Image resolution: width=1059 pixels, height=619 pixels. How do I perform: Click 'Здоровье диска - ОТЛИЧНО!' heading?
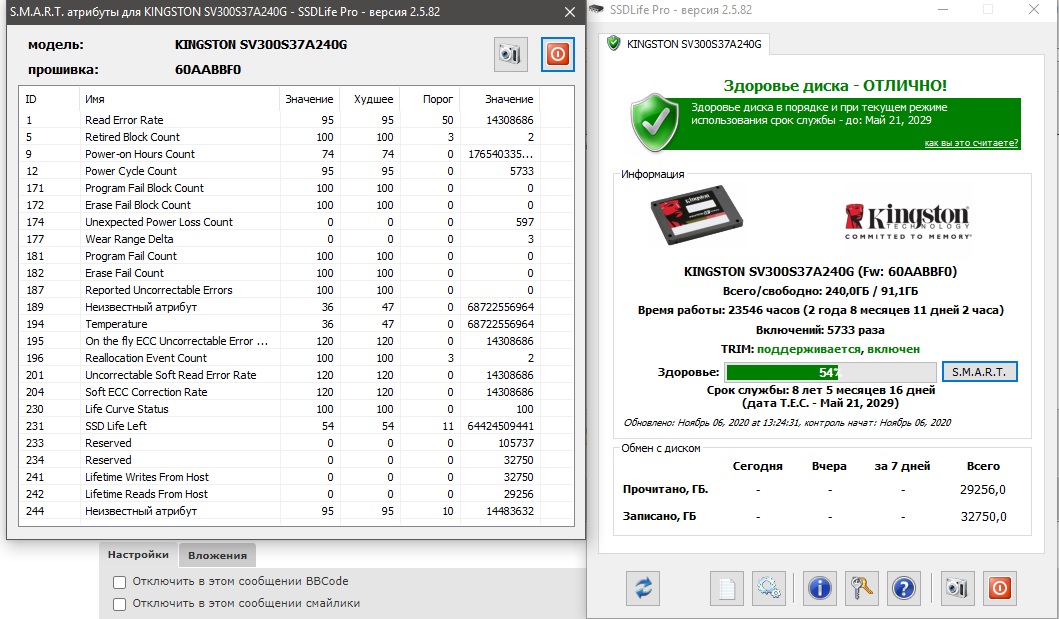(x=835, y=86)
